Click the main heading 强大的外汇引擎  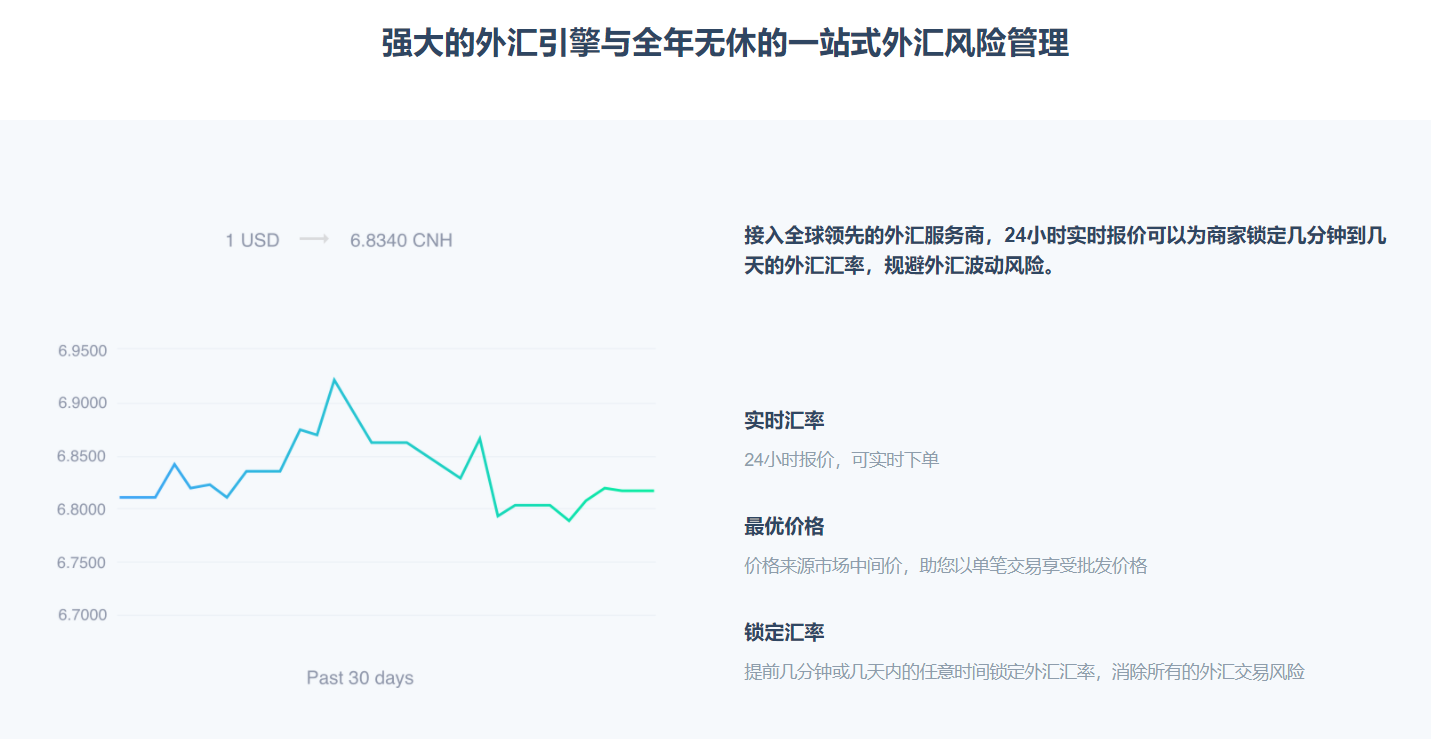pyautogui.click(x=725, y=44)
